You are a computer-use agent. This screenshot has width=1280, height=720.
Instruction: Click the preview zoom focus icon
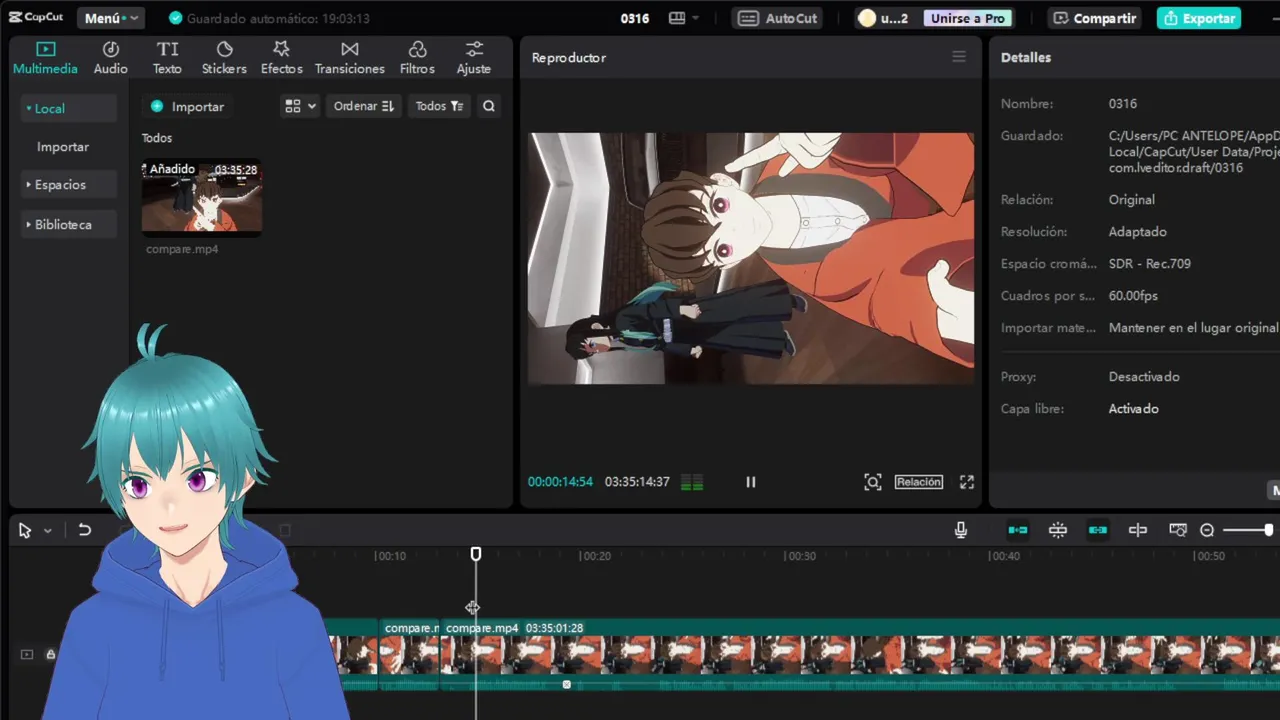(x=873, y=482)
